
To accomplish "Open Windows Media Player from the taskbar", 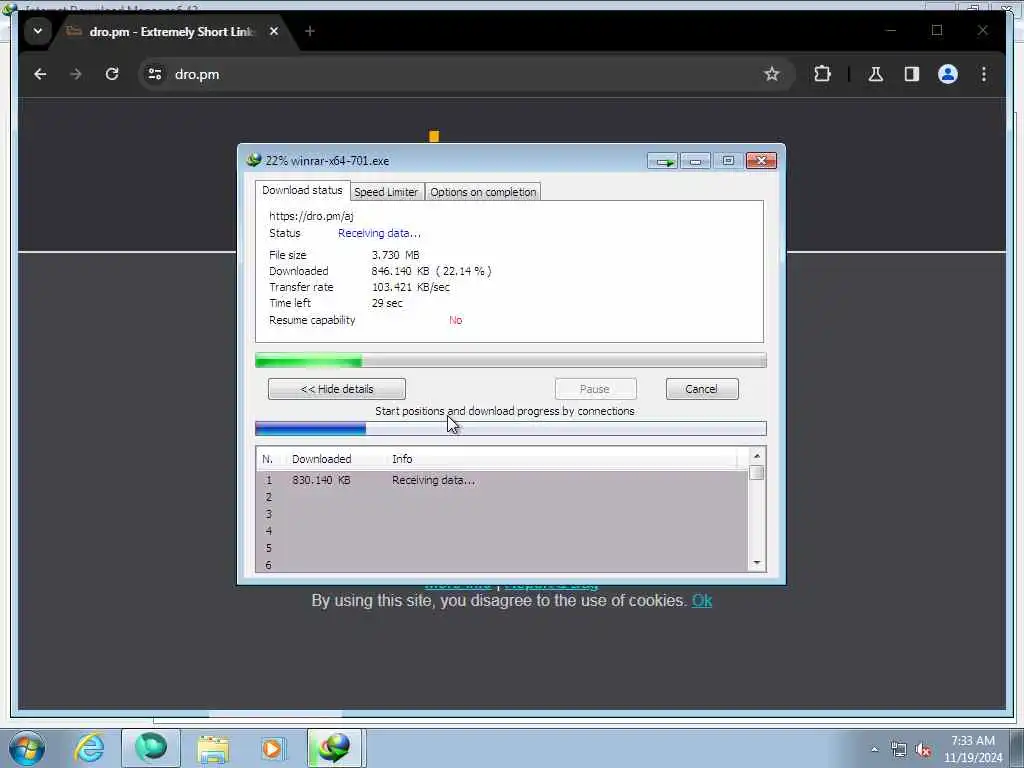I will point(272,748).
